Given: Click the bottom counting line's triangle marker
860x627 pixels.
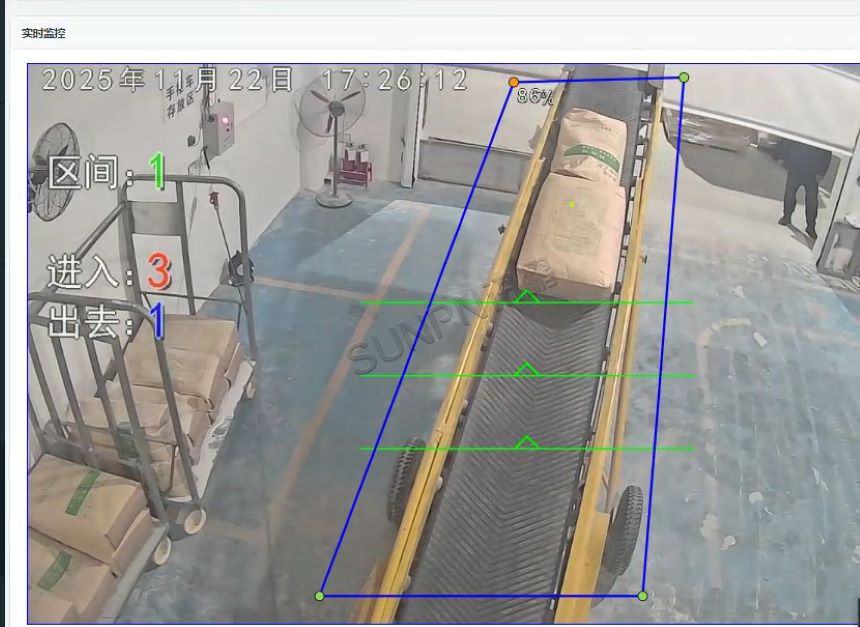Looking at the screenshot, I should (x=526, y=443).
